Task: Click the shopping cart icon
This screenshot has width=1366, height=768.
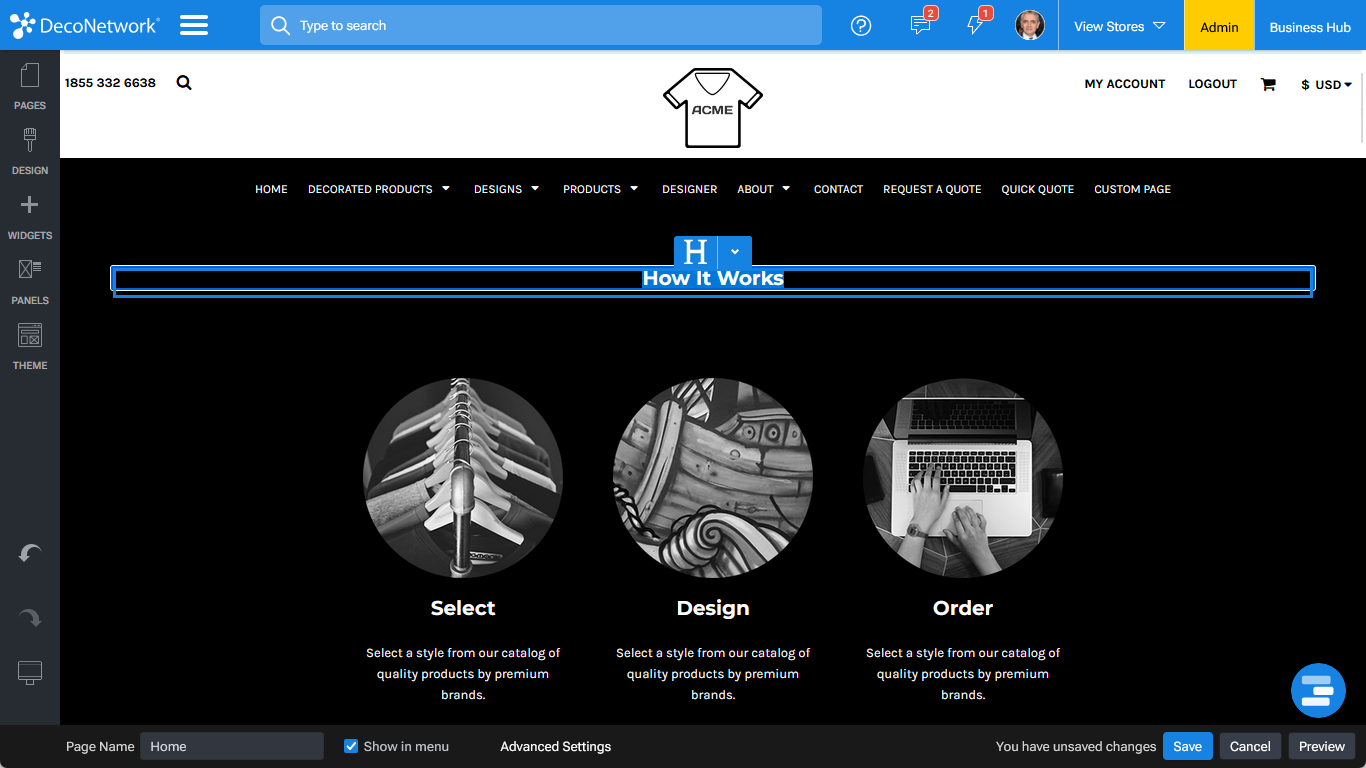Action: click(1268, 85)
